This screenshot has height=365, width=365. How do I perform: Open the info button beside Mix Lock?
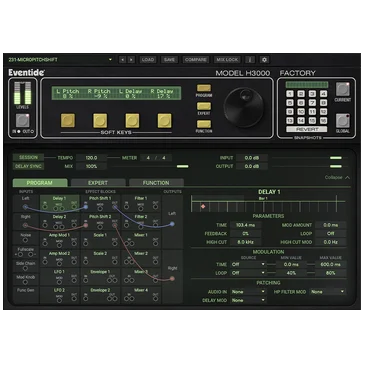[x=250, y=60]
